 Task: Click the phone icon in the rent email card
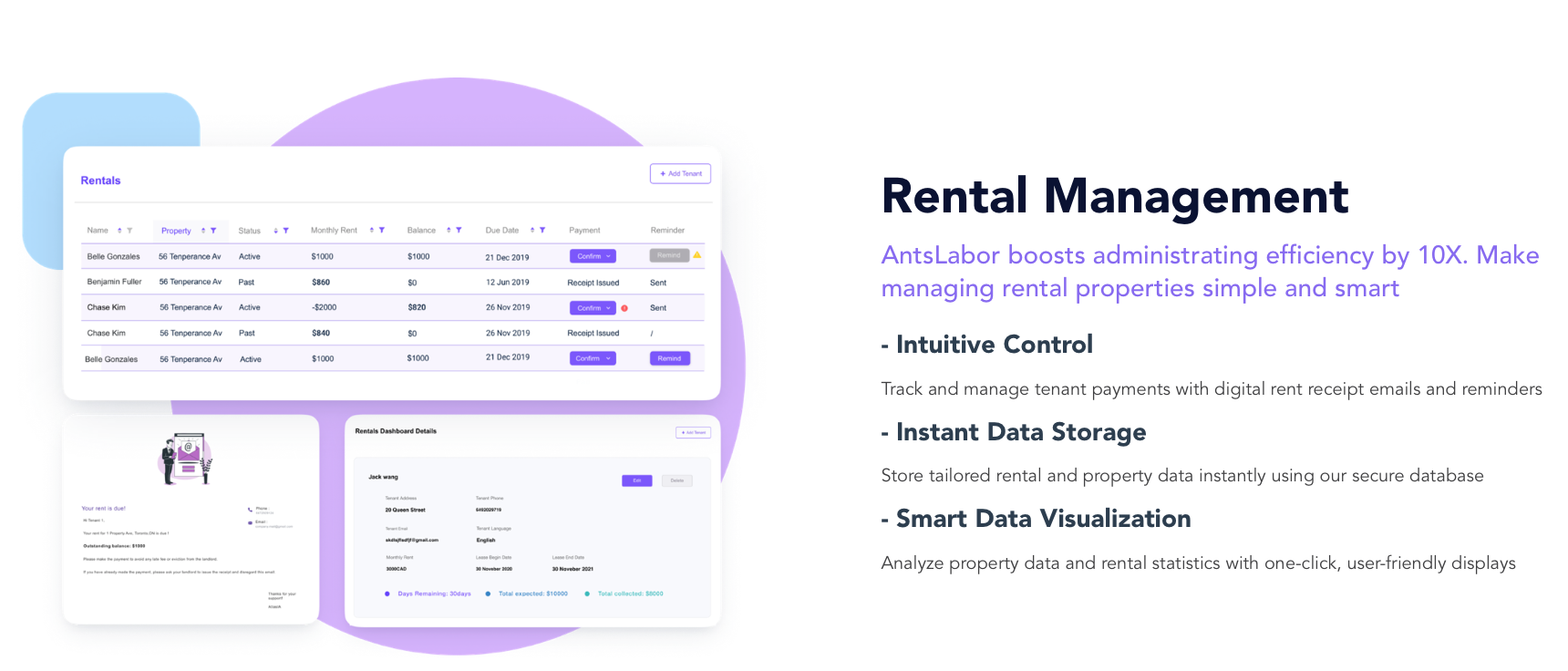pyautogui.click(x=251, y=510)
